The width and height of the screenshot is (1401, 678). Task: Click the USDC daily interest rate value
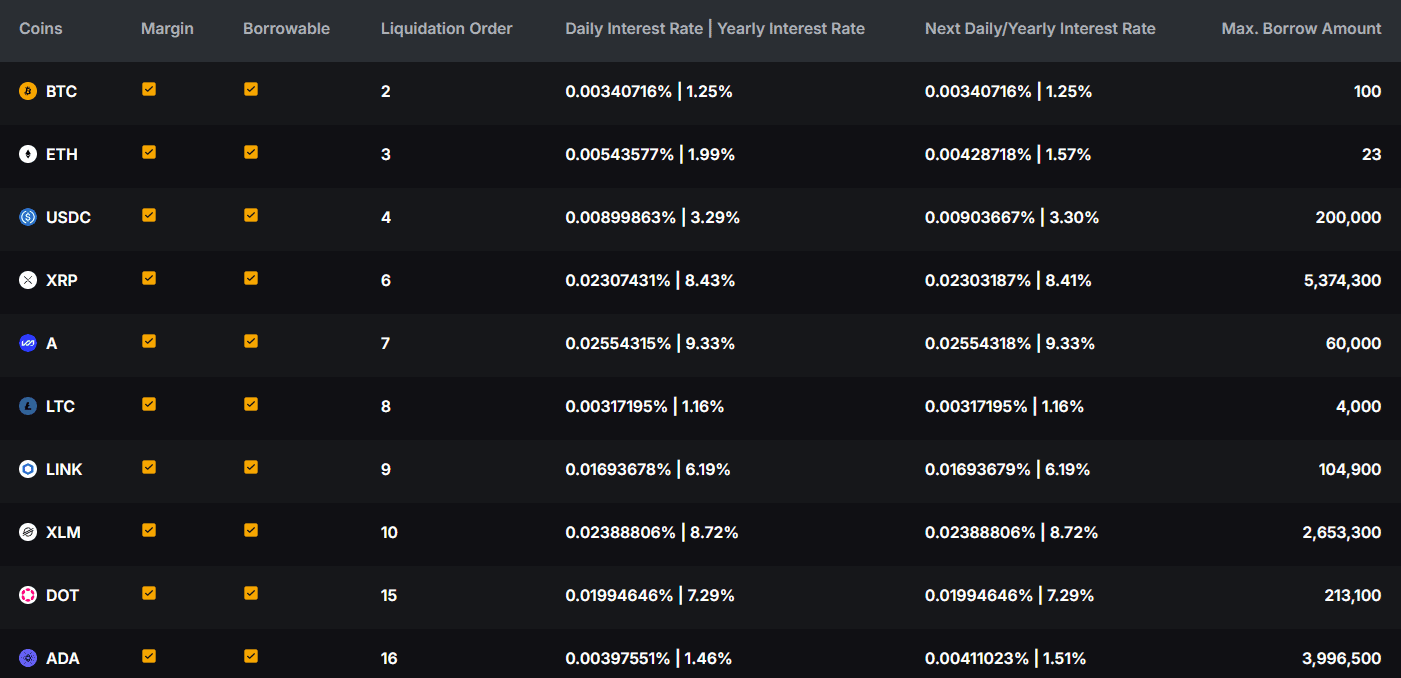tap(620, 218)
